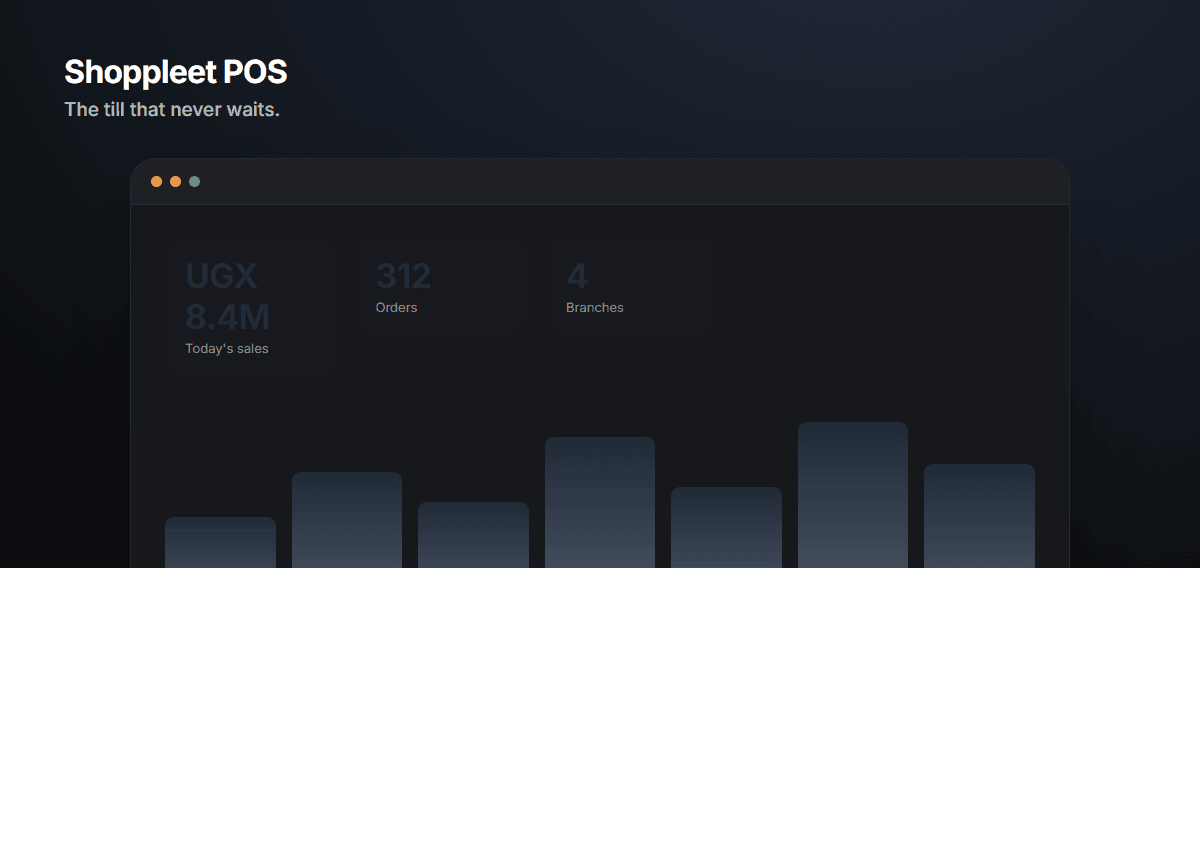Click the "UGX 8.4M" sales value
This screenshot has width=1200, height=860.
coord(228,296)
